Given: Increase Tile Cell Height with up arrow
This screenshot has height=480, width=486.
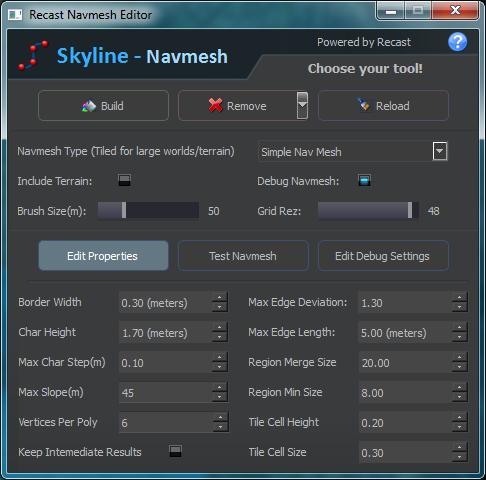Looking at the screenshot, I should pyautogui.click(x=460, y=417).
